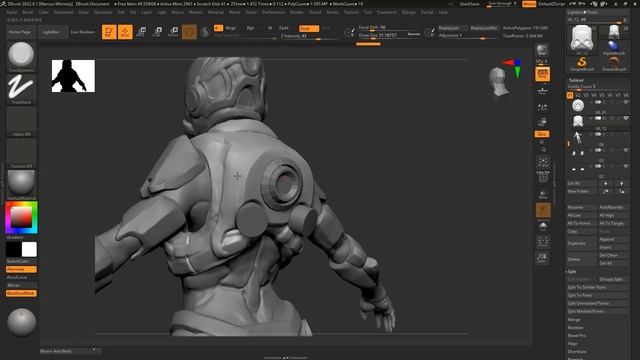The height and width of the screenshot is (360, 640).
Task: Collapse the Split section header
Action: coord(572,271)
